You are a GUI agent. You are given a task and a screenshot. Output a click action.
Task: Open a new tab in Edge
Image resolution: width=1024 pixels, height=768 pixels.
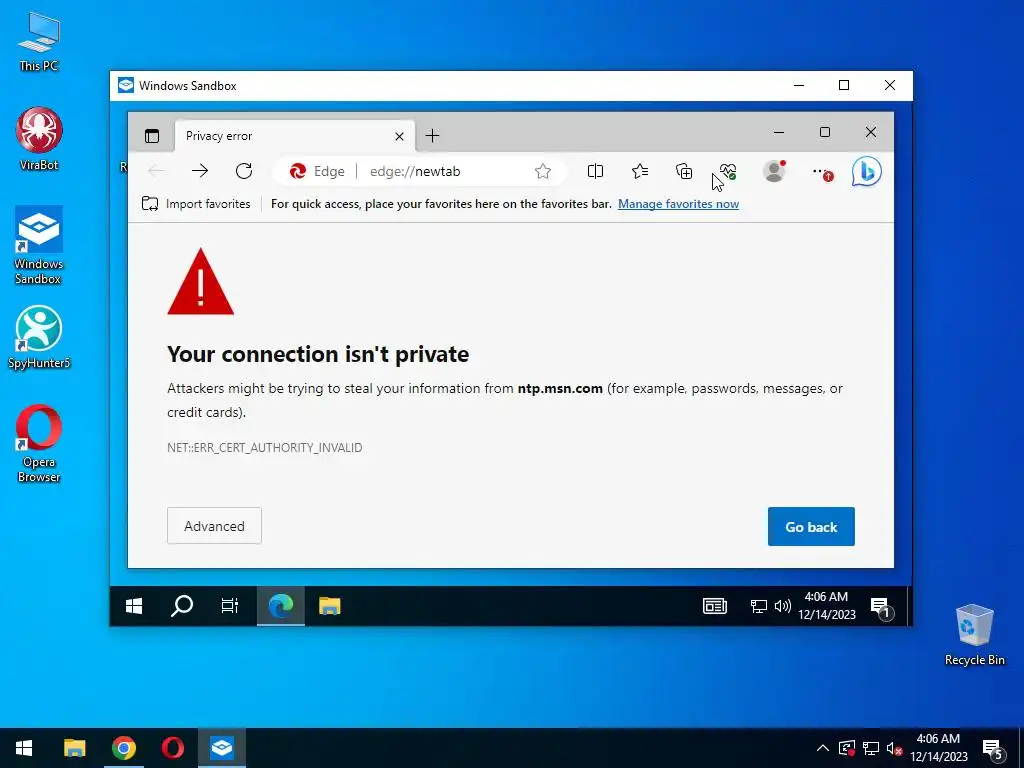tap(432, 136)
